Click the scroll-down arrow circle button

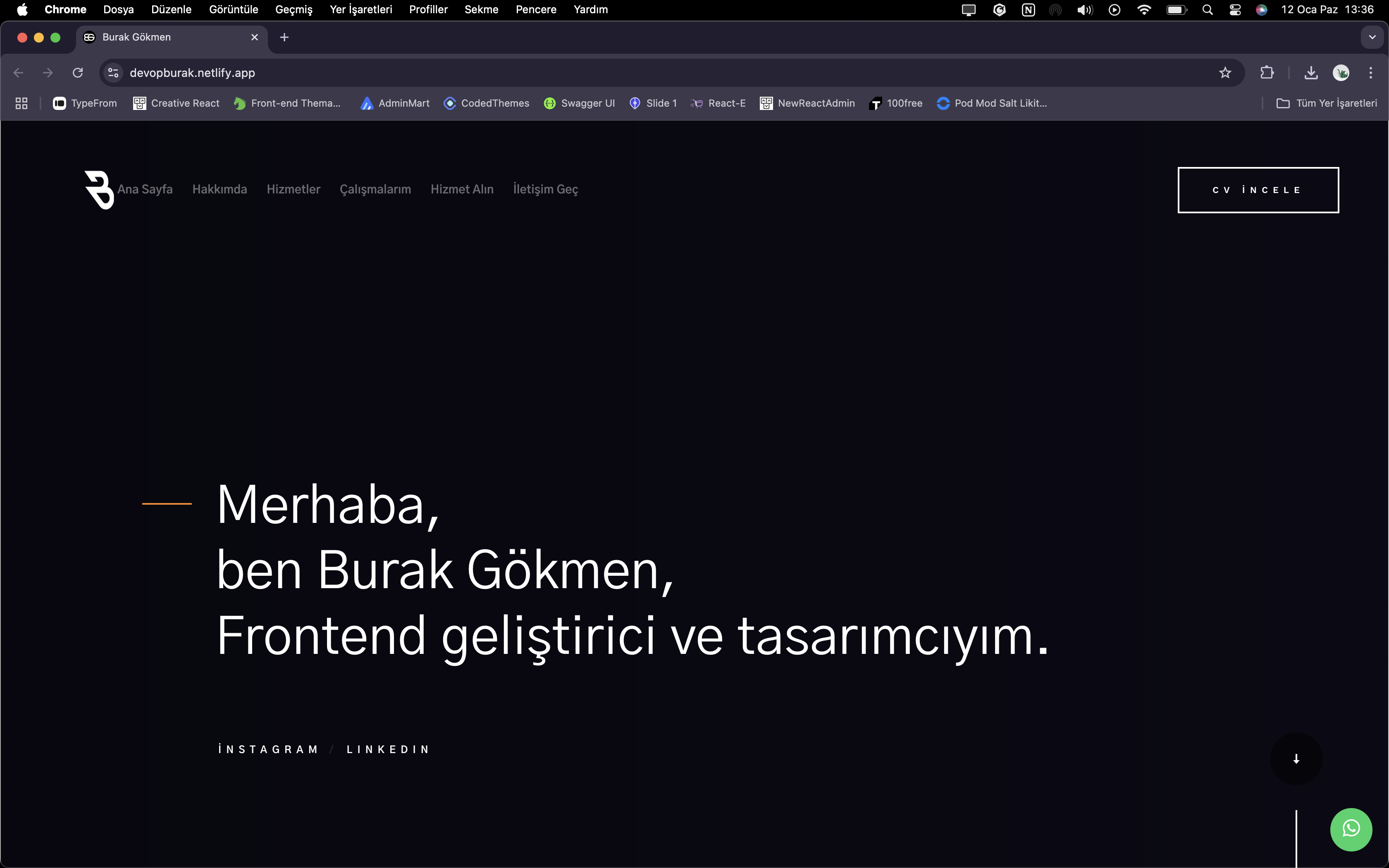click(1296, 758)
